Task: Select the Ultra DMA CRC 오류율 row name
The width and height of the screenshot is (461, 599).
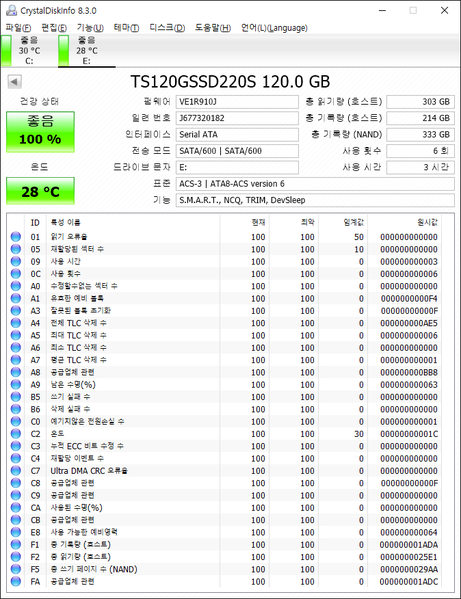Action: 89,471
